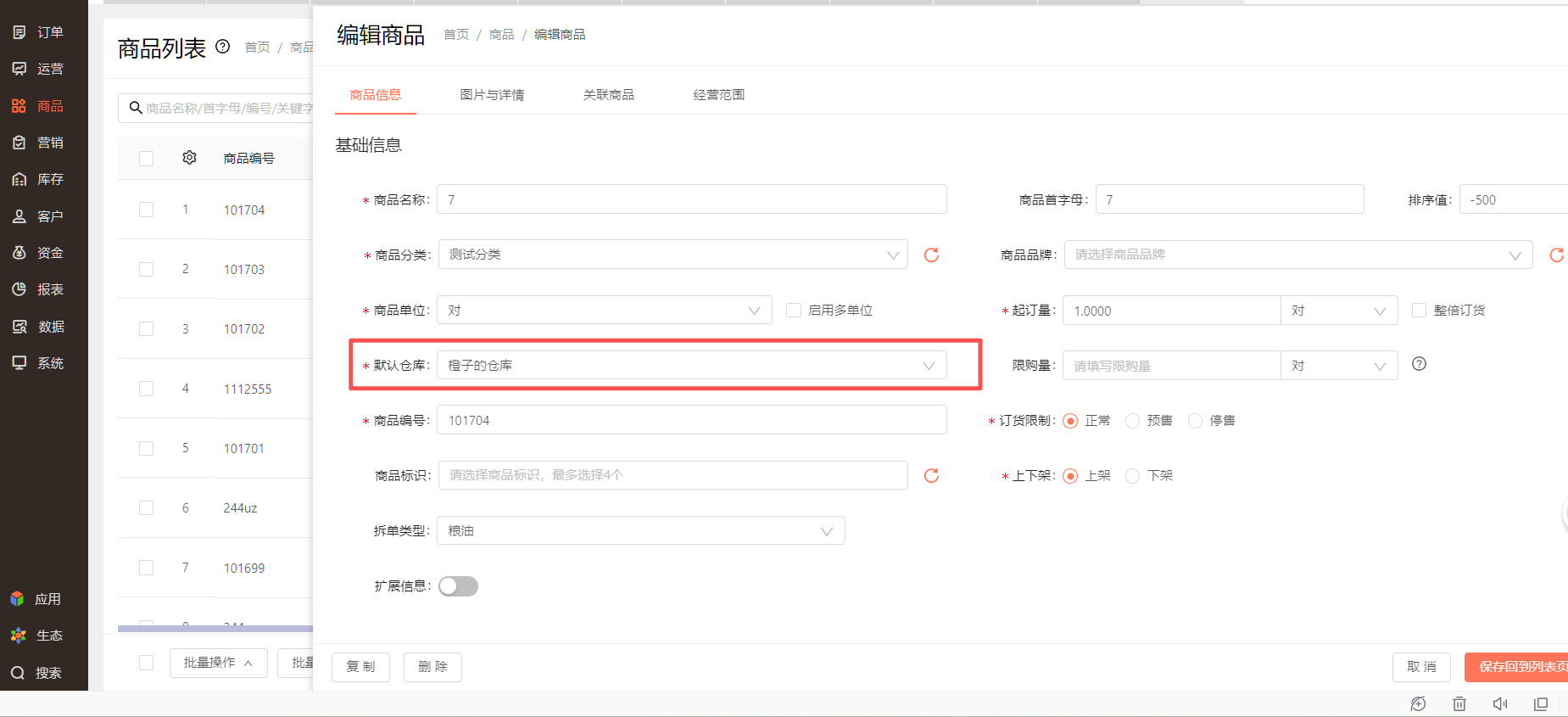The height and width of the screenshot is (717, 1568).
Task: Open the 报表 reports sidebar icon
Action: click(x=20, y=289)
